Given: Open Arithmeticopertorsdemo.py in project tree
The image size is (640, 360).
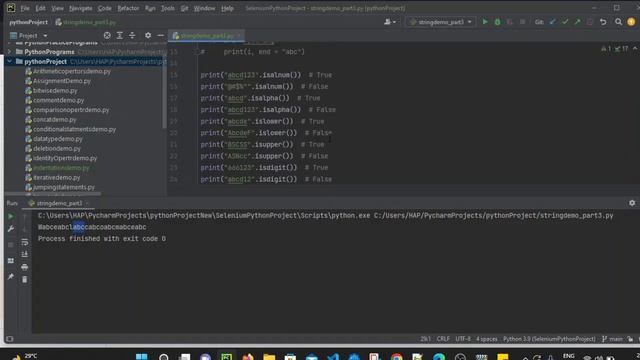Looking at the screenshot, I should coord(71,71).
